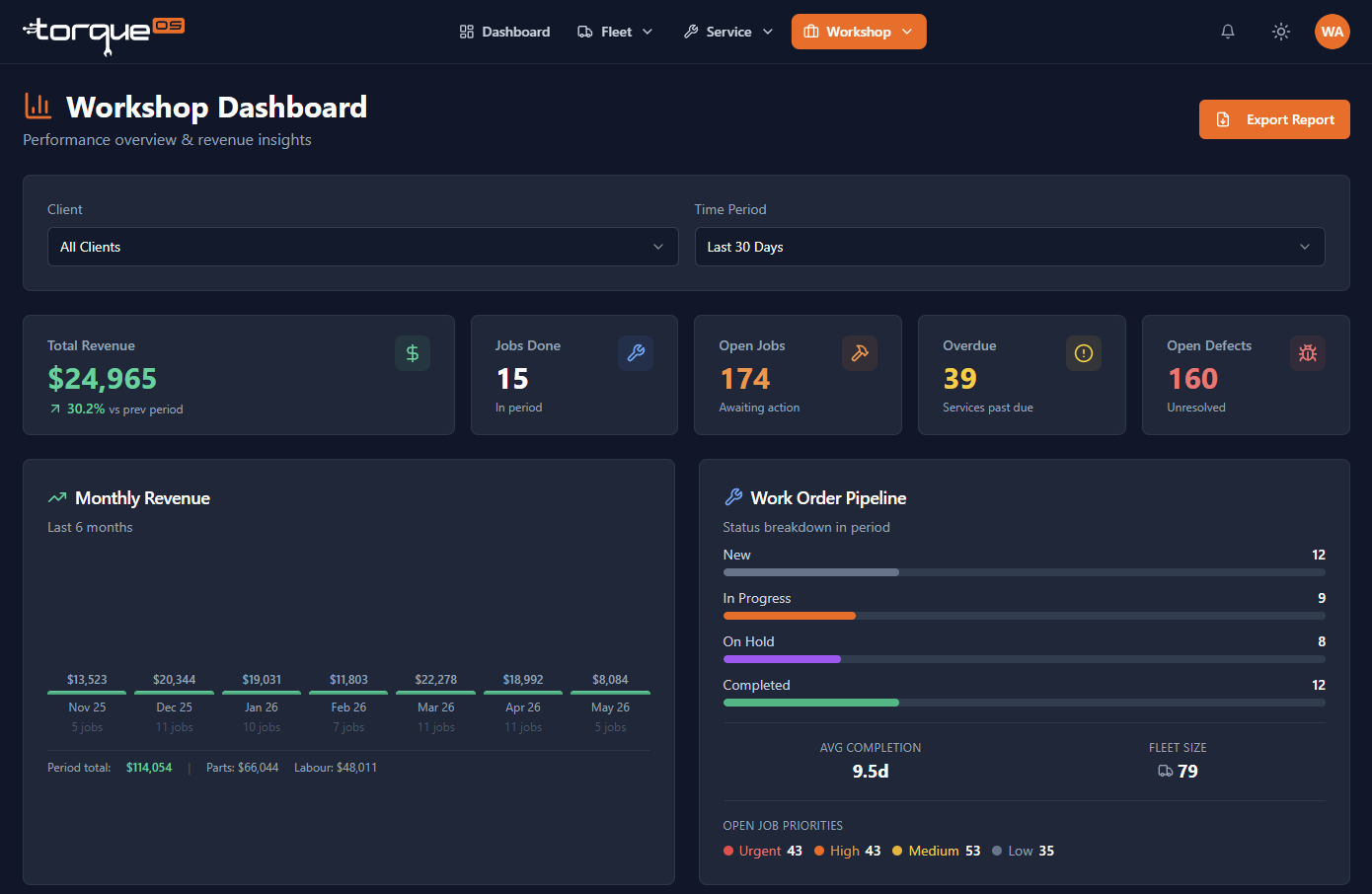Image resolution: width=1372 pixels, height=894 pixels.
Task: Click the Dec 25 month label
Action: [x=174, y=708]
